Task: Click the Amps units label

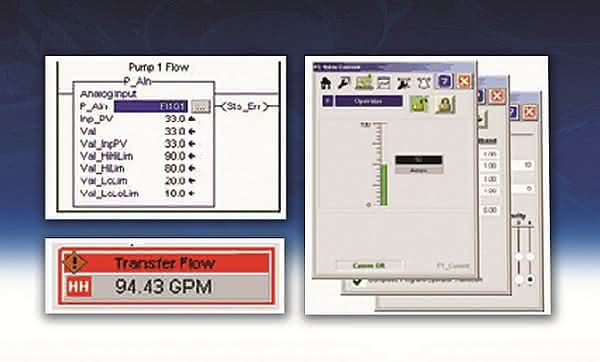Action: click(x=419, y=170)
